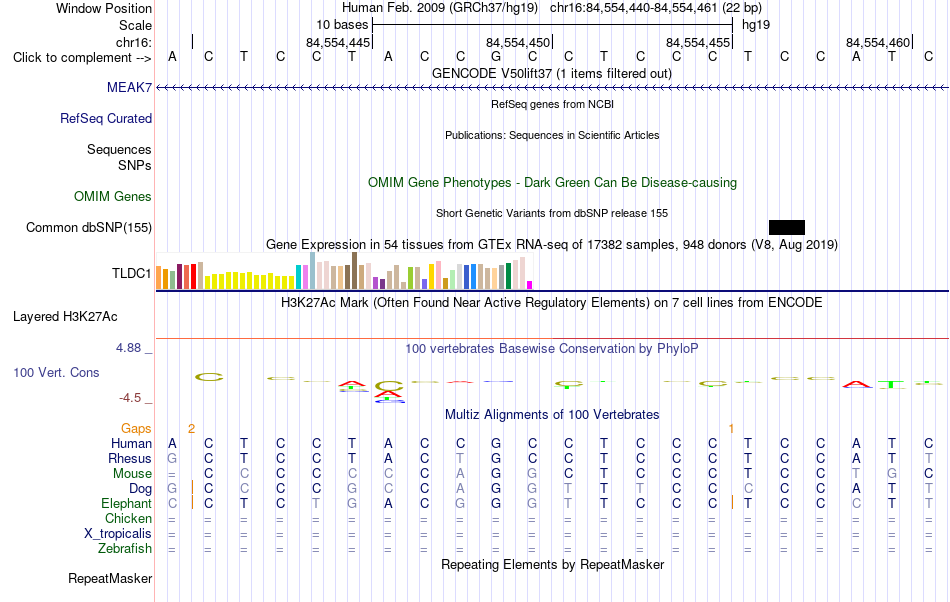The width and height of the screenshot is (950, 602).
Task: Click the 'GENCODE V50lift37' track title
Action: (x=552, y=73)
